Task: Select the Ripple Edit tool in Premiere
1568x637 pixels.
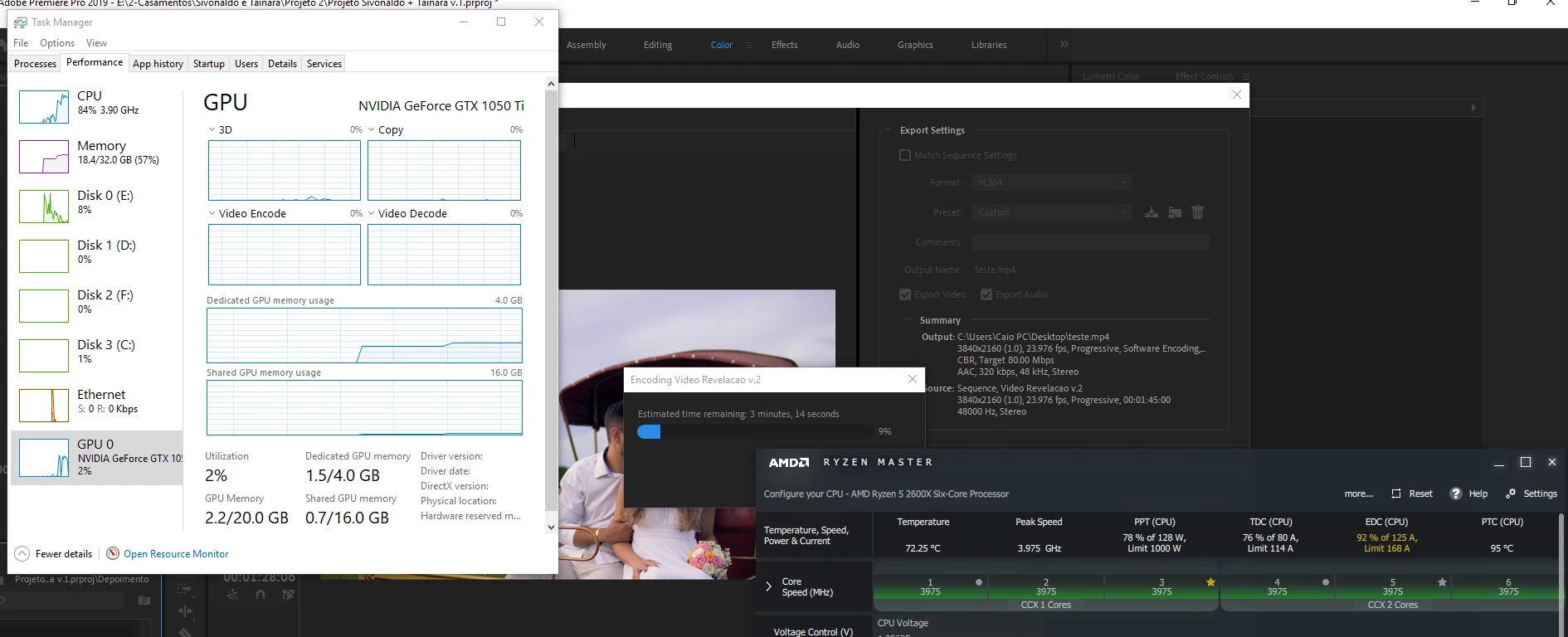Action: tap(185, 611)
